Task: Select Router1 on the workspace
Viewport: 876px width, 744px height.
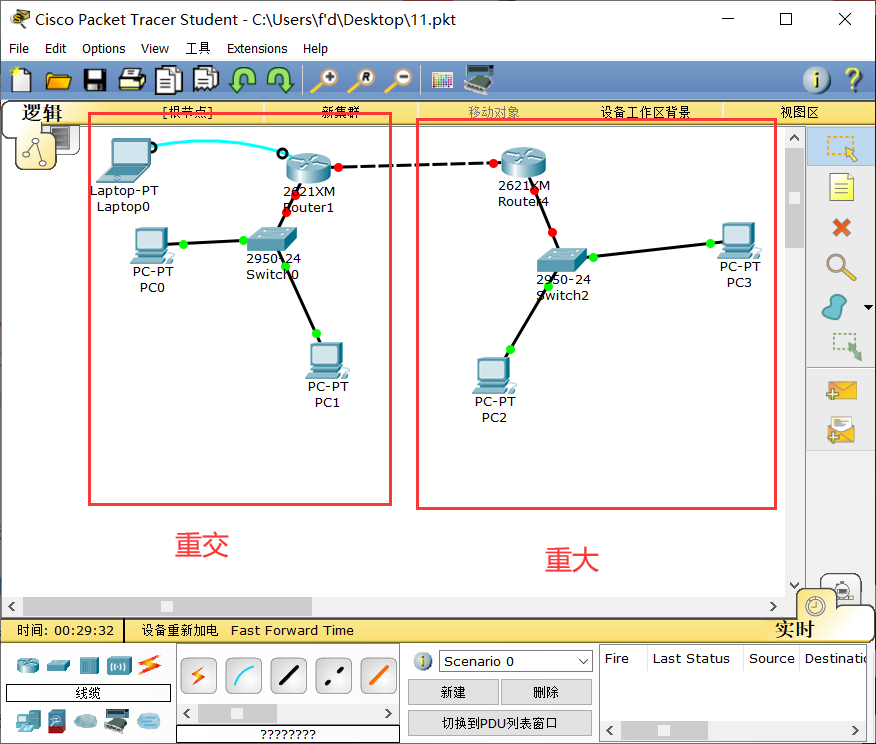Action: (308, 168)
